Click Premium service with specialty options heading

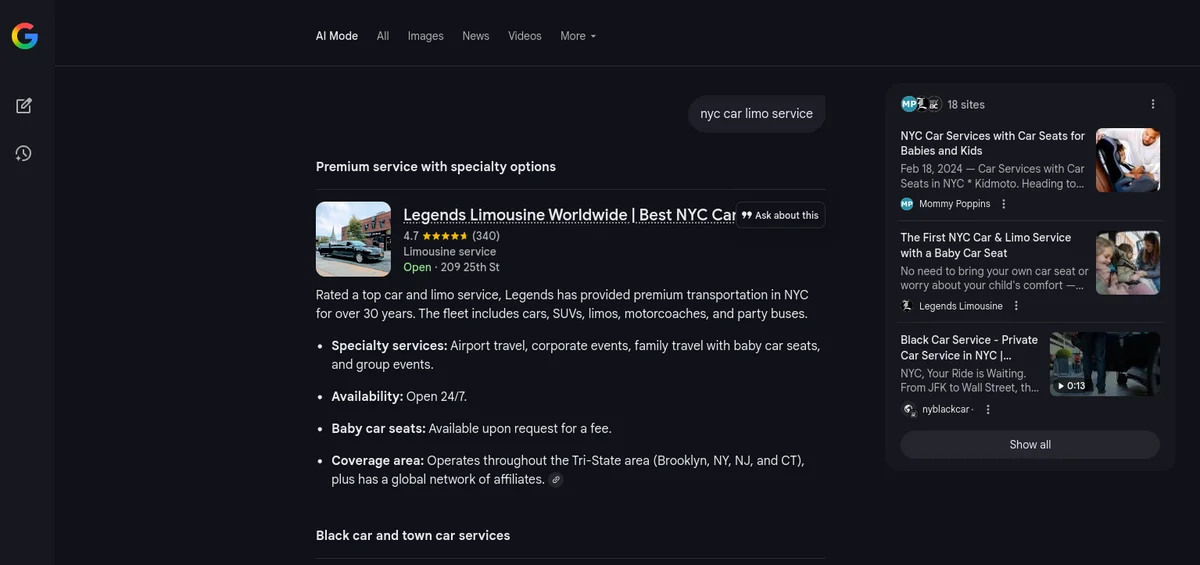click(x=436, y=166)
